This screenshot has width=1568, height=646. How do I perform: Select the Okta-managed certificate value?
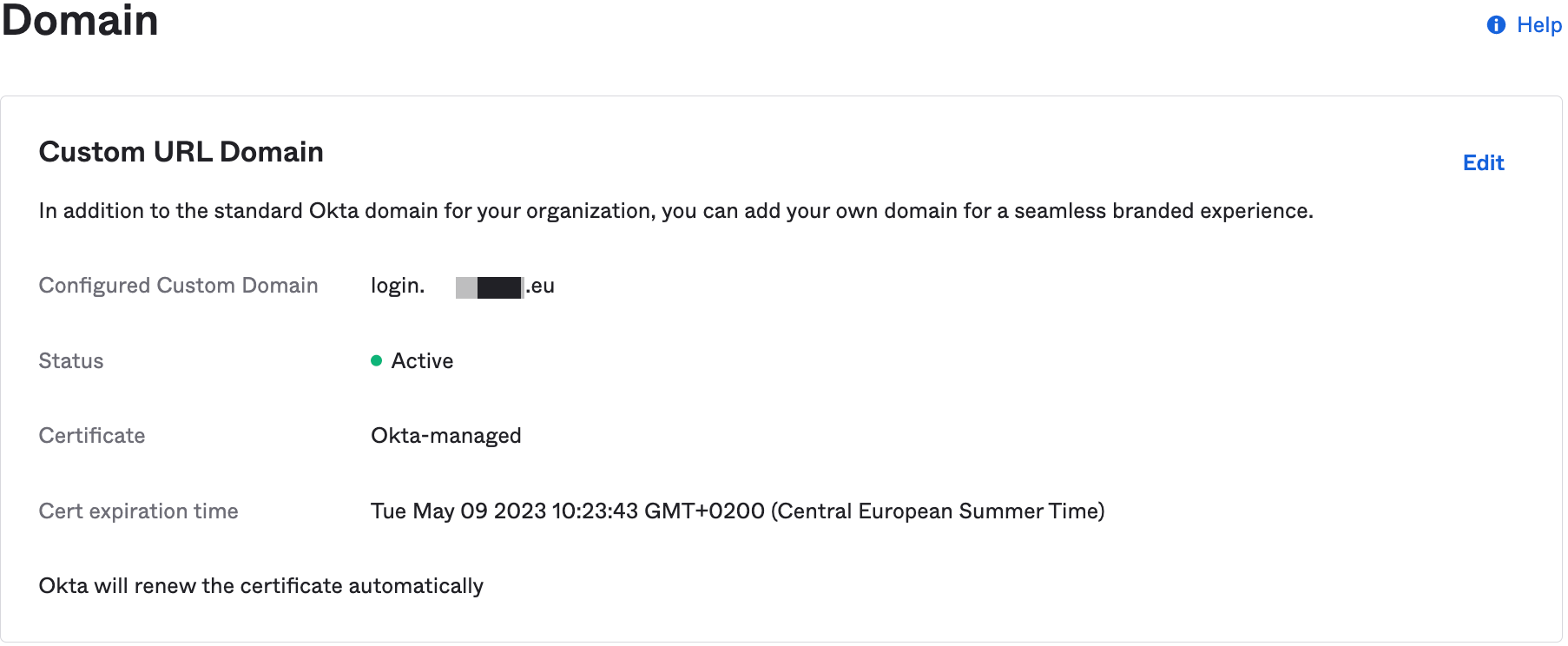(x=445, y=436)
